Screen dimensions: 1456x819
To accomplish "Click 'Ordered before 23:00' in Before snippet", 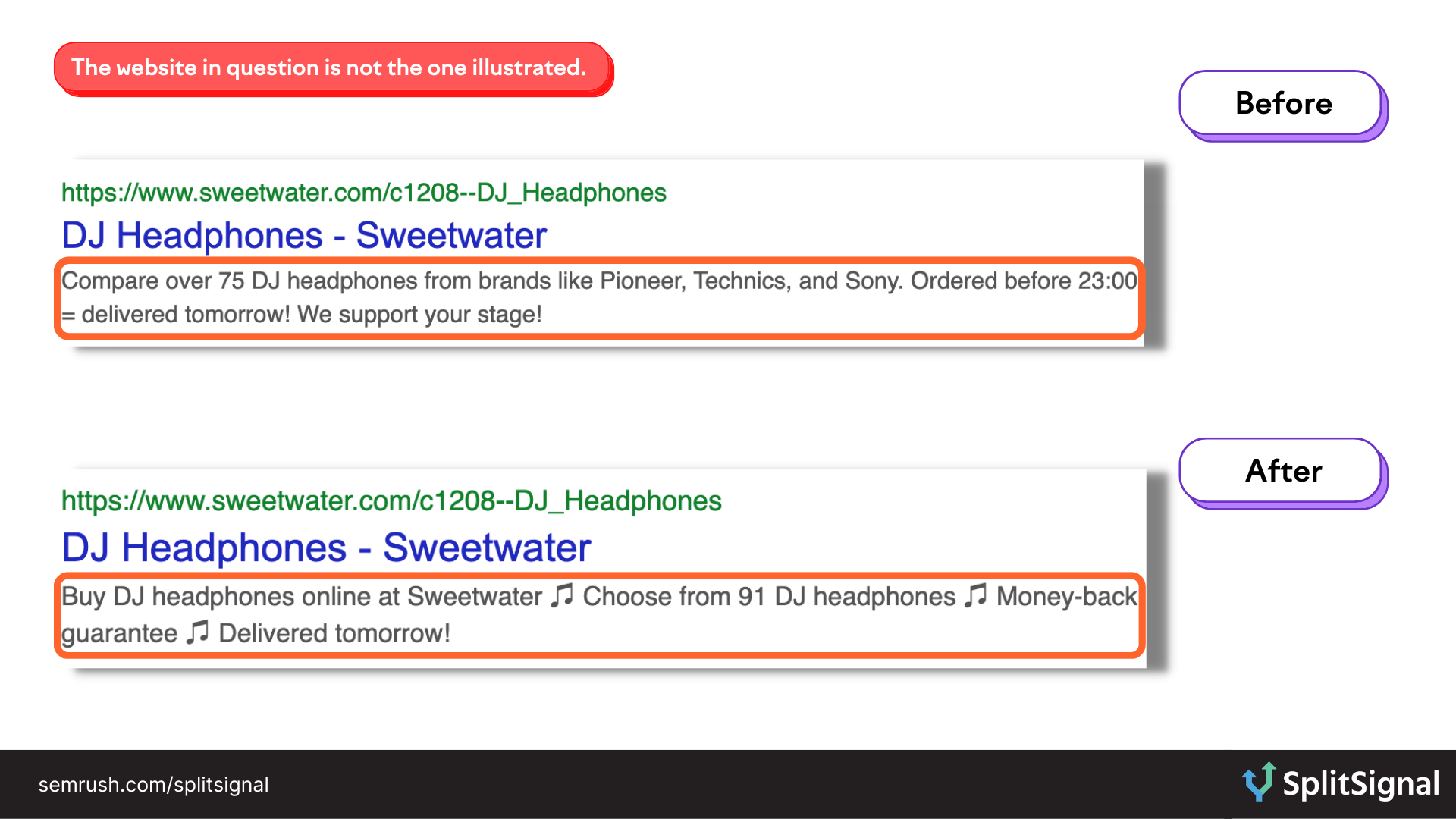I will pyautogui.click(x=1023, y=281).
